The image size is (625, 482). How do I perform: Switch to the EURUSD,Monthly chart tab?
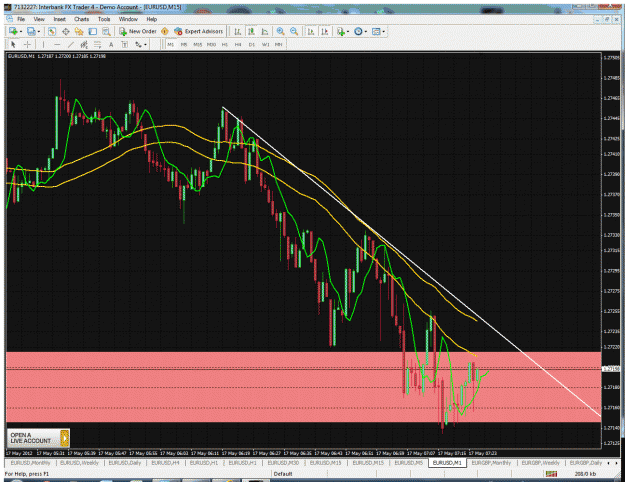[30, 463]
